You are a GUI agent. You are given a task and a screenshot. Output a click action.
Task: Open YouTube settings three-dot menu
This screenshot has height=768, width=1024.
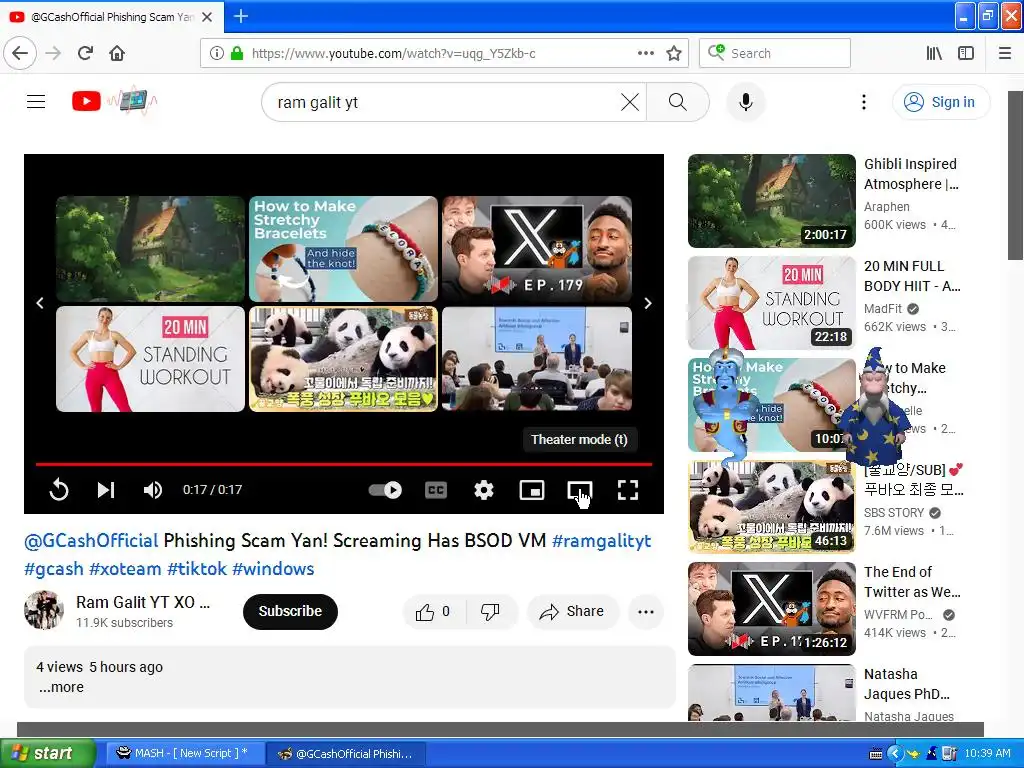[x=864, y=102]
